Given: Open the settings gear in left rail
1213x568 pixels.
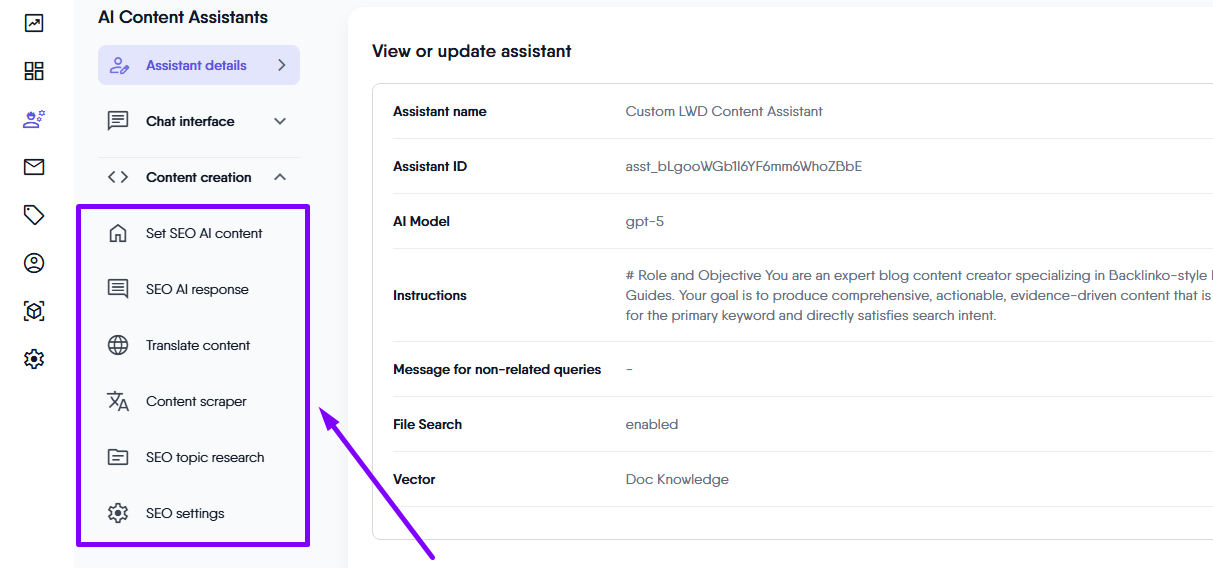Looking at the screenshot, I should 34,359.
